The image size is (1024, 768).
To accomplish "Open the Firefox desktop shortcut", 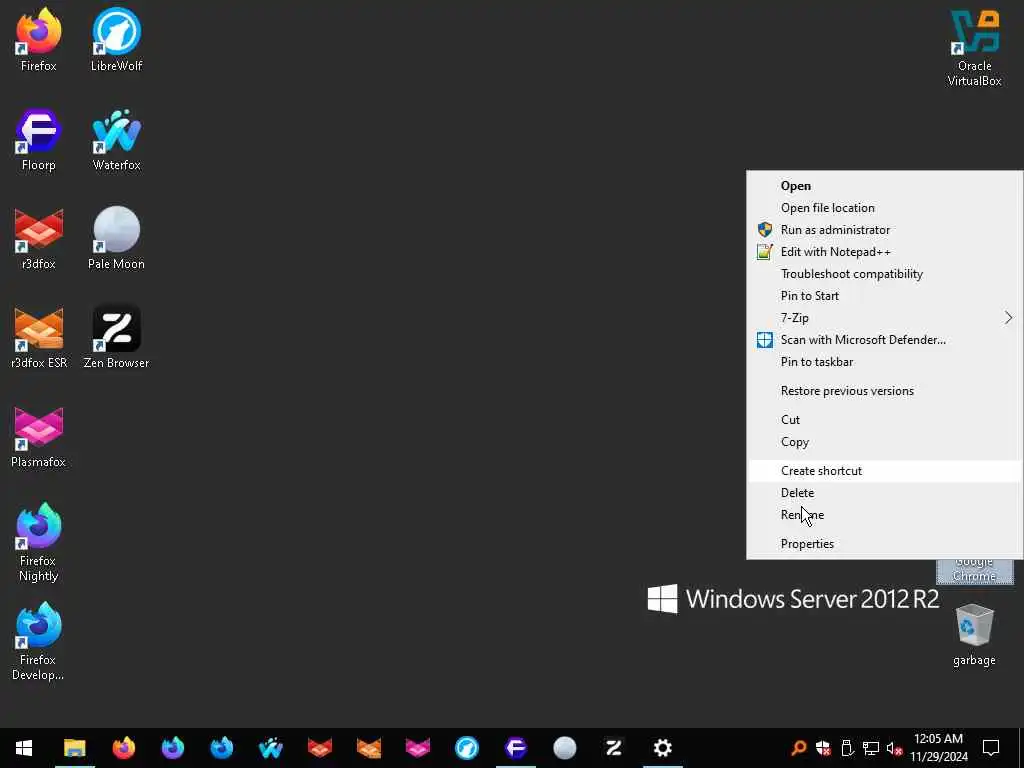I will (39, 39).
